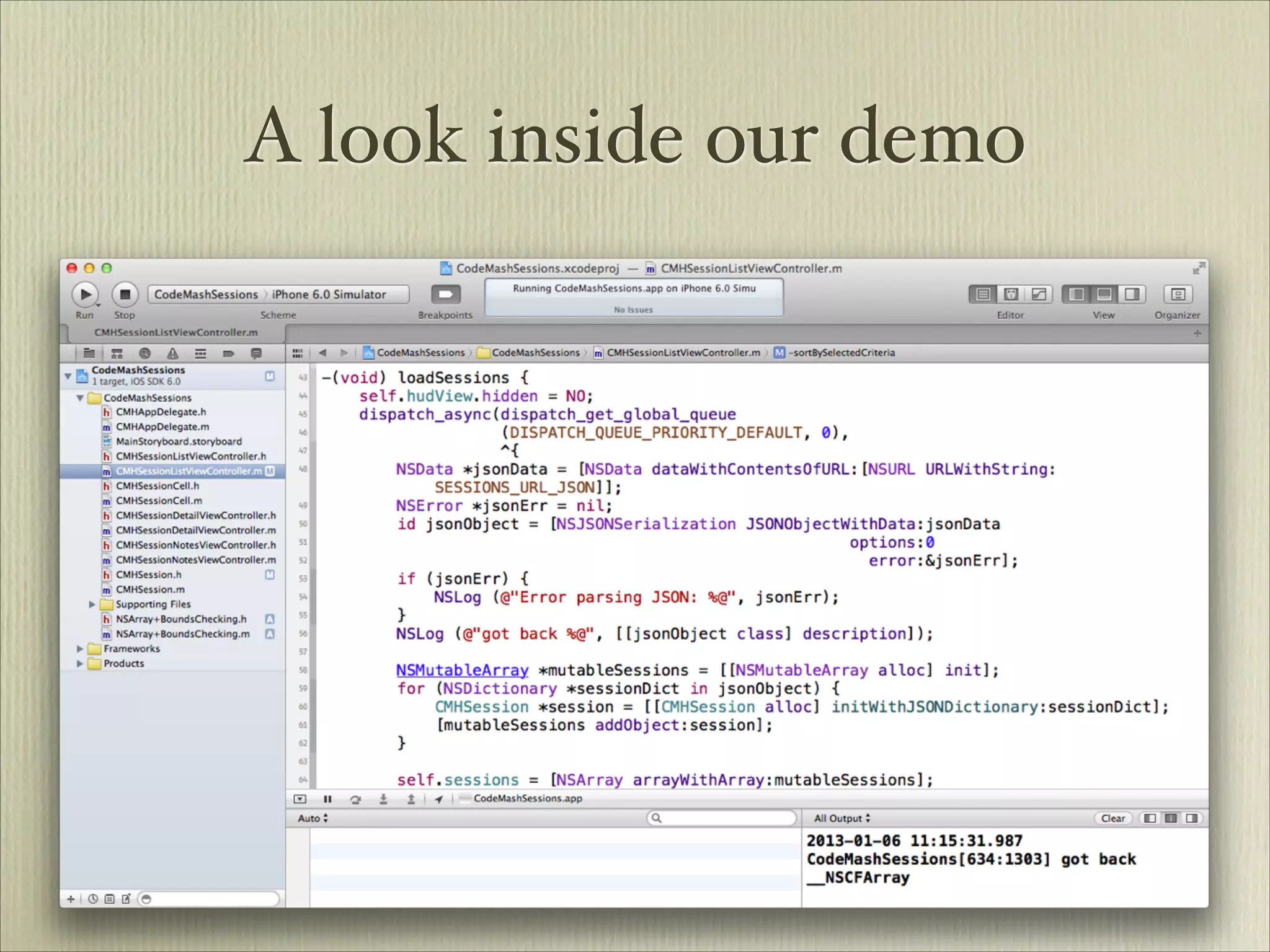
Task: Pause program execution in debug bar
Action: pos(327,799)
